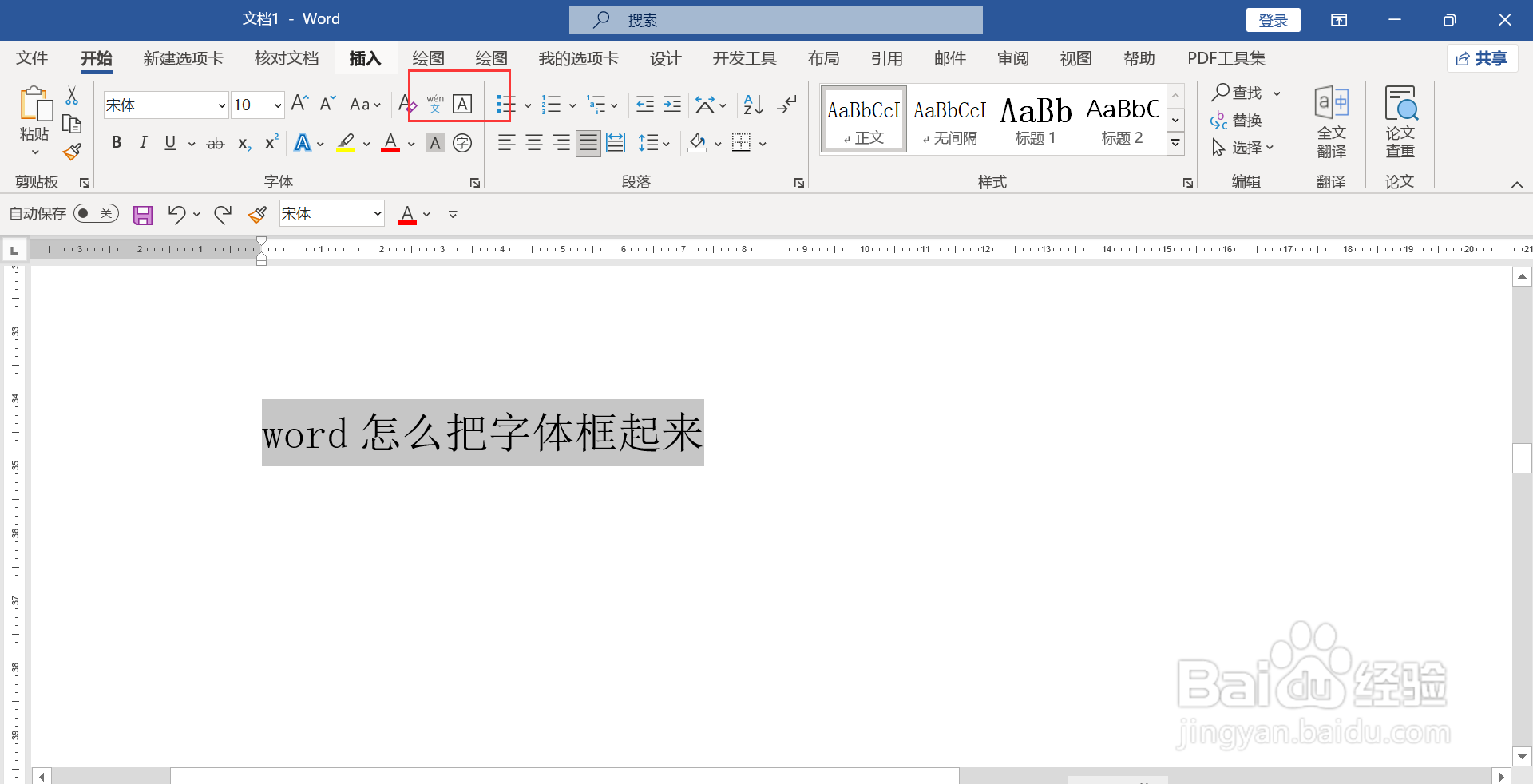1533x784 pixels.
Task: Switch to the 设计 (Design) tab
Action: click(665, 58)
